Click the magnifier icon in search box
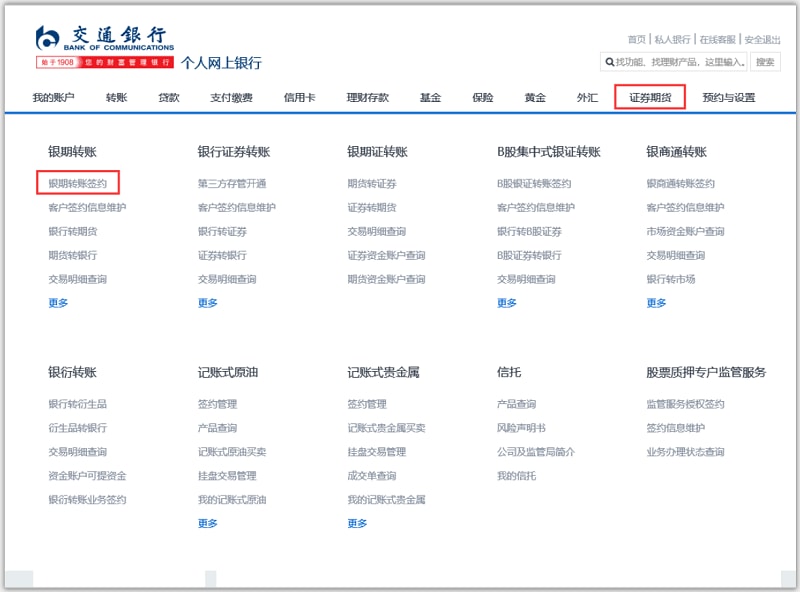 (608, 62)
